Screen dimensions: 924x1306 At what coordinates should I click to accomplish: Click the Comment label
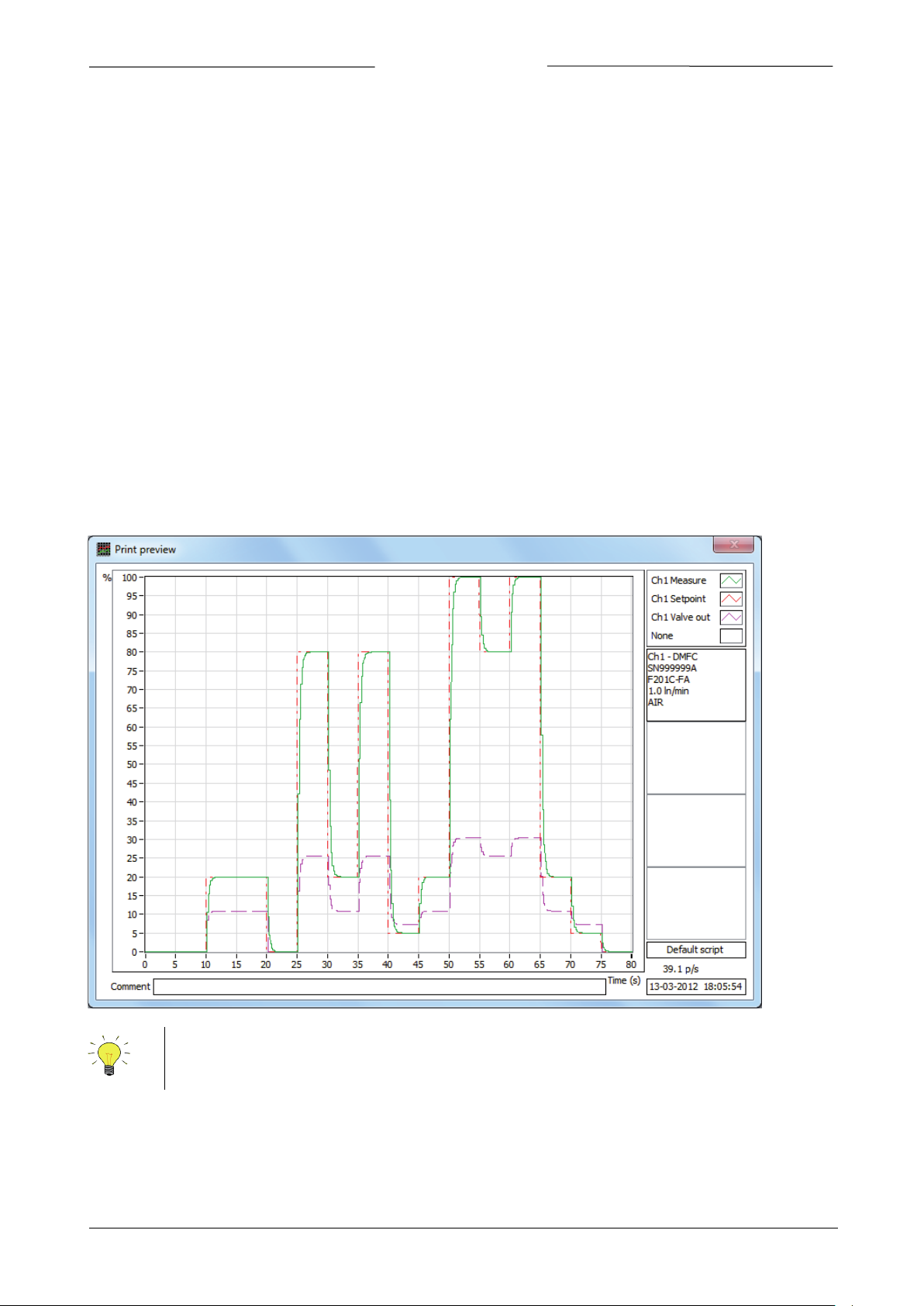pos(130,987)
